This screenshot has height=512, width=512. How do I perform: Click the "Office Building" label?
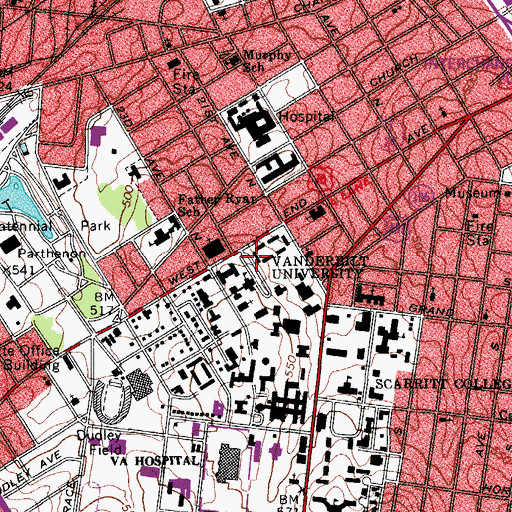click(x=32, y=358)
